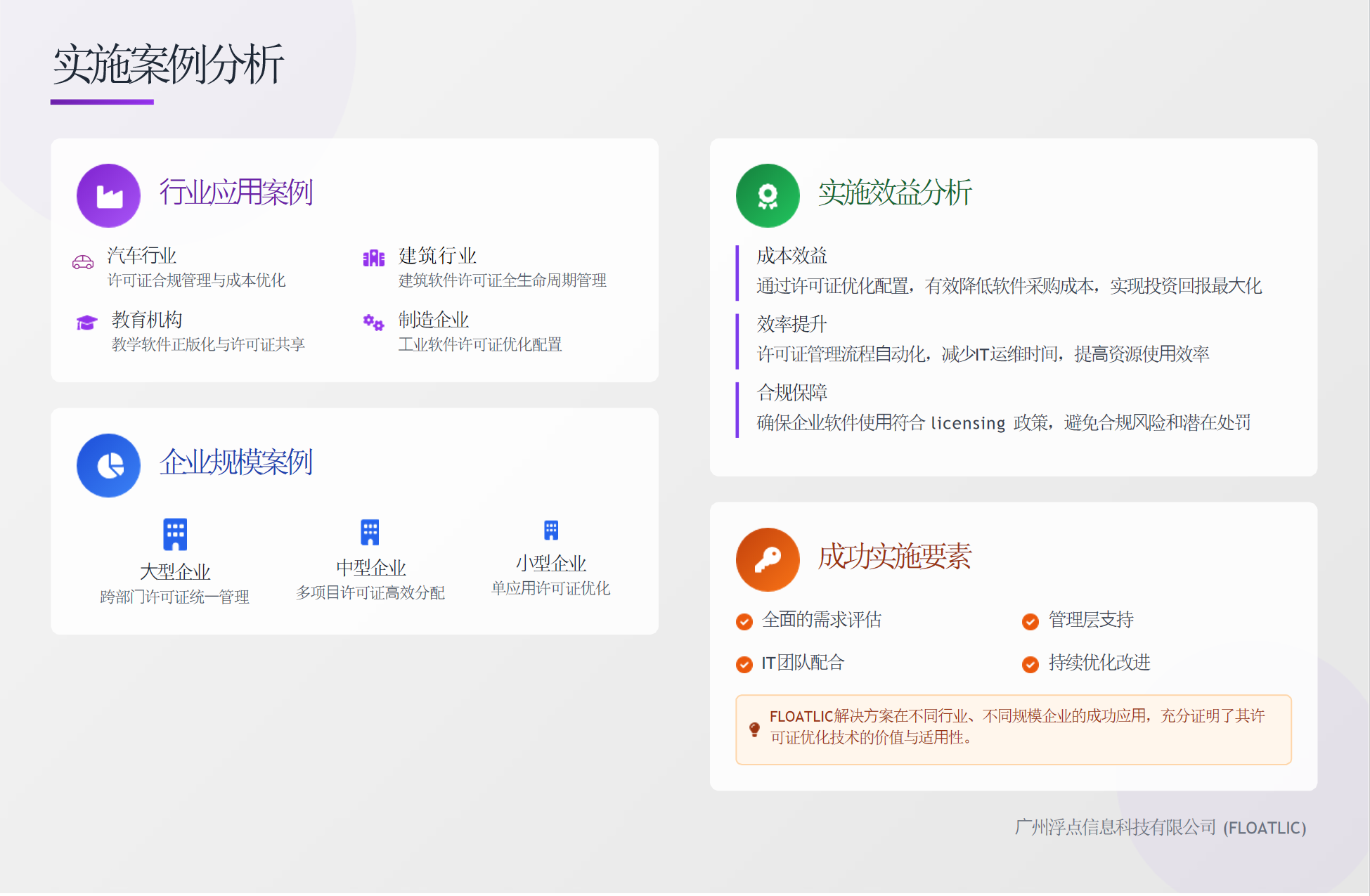The image size is (1370, 896).
Task: Click the small building icon above 小型企业
Action: pos(551,530)
